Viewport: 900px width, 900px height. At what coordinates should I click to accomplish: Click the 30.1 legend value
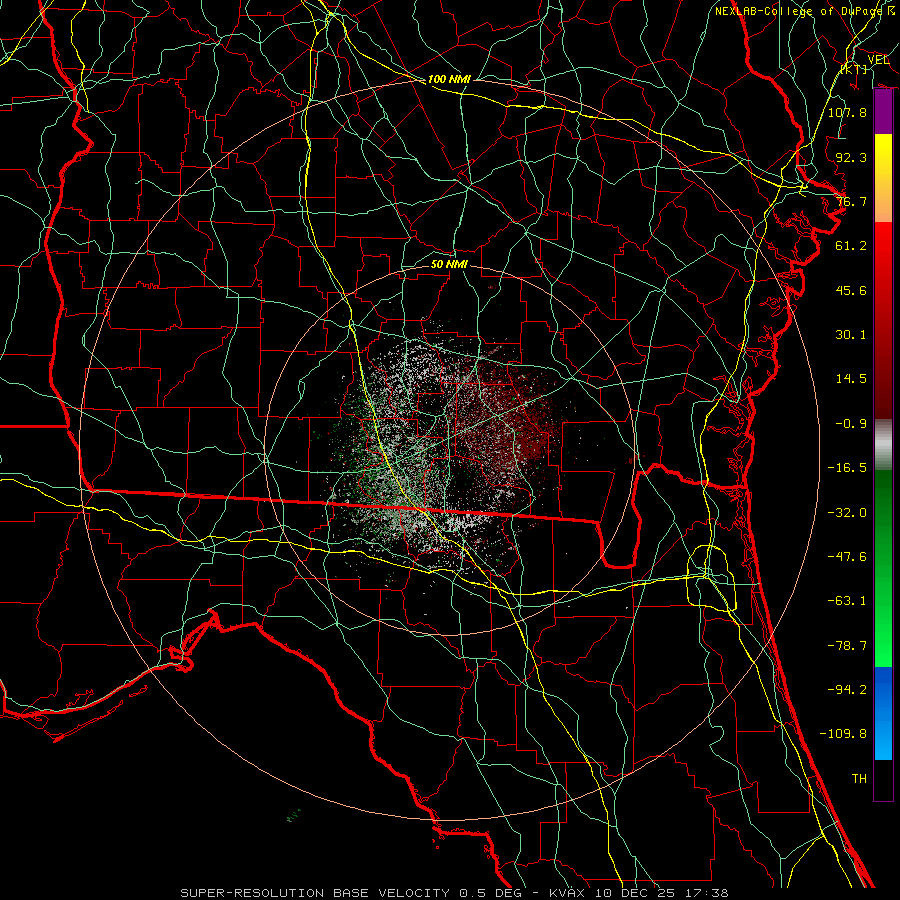[x=851, y=335]
